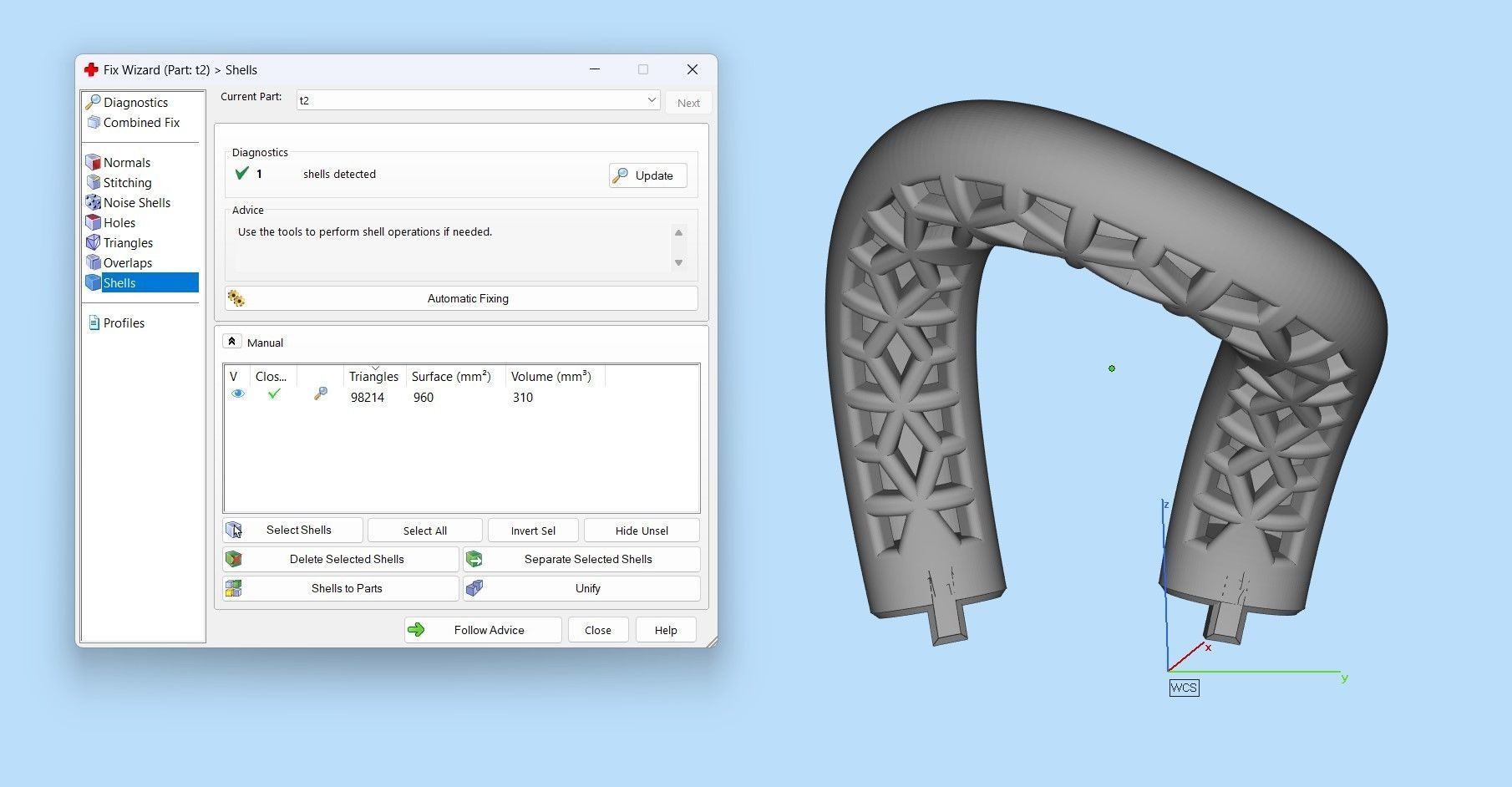
Task: Switch to Holes step
Action: (119, 223)
